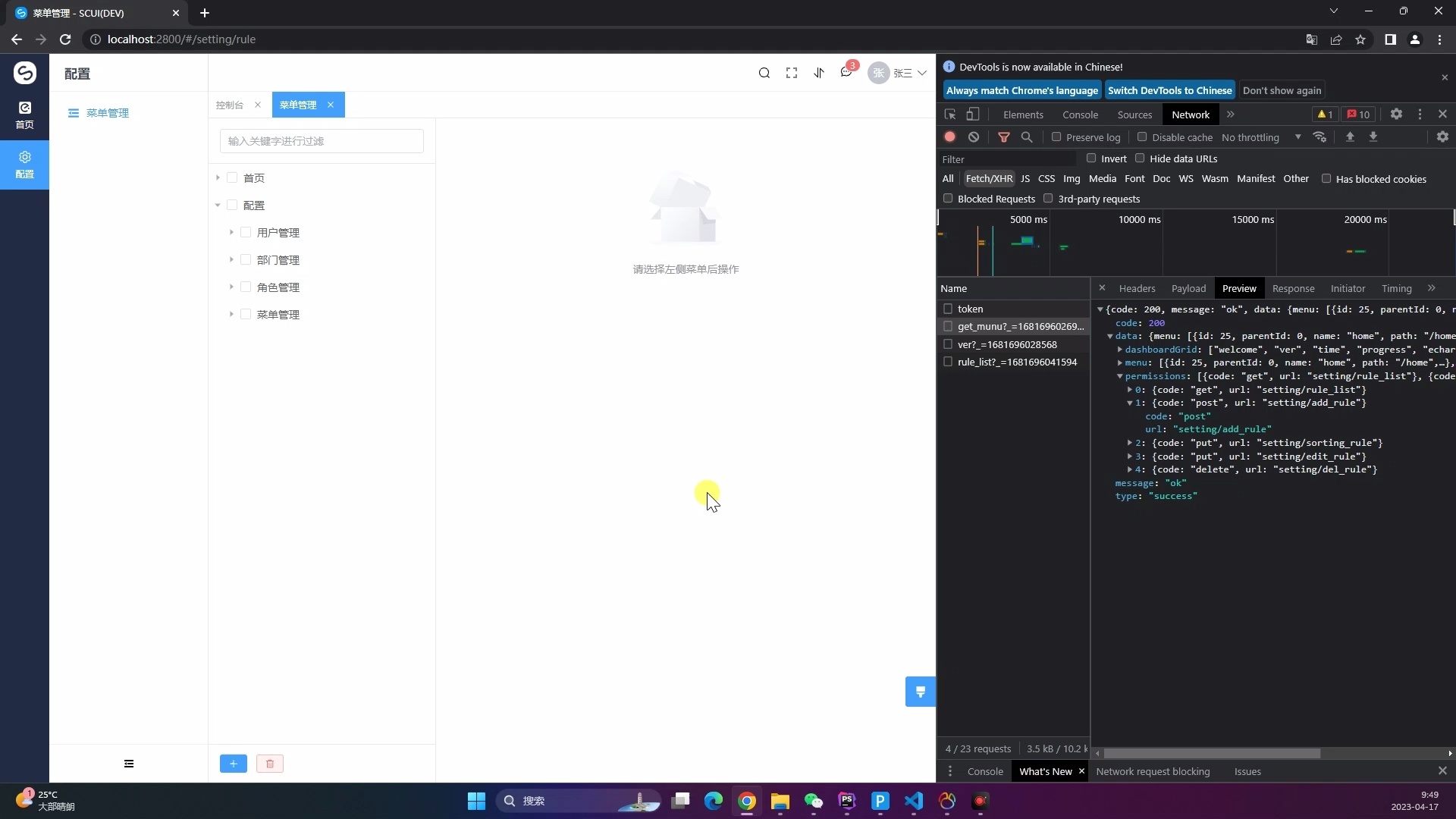Stop recording network log via red record icon
The height and width of the screenshot is (819, 1456).
point(949,137)
